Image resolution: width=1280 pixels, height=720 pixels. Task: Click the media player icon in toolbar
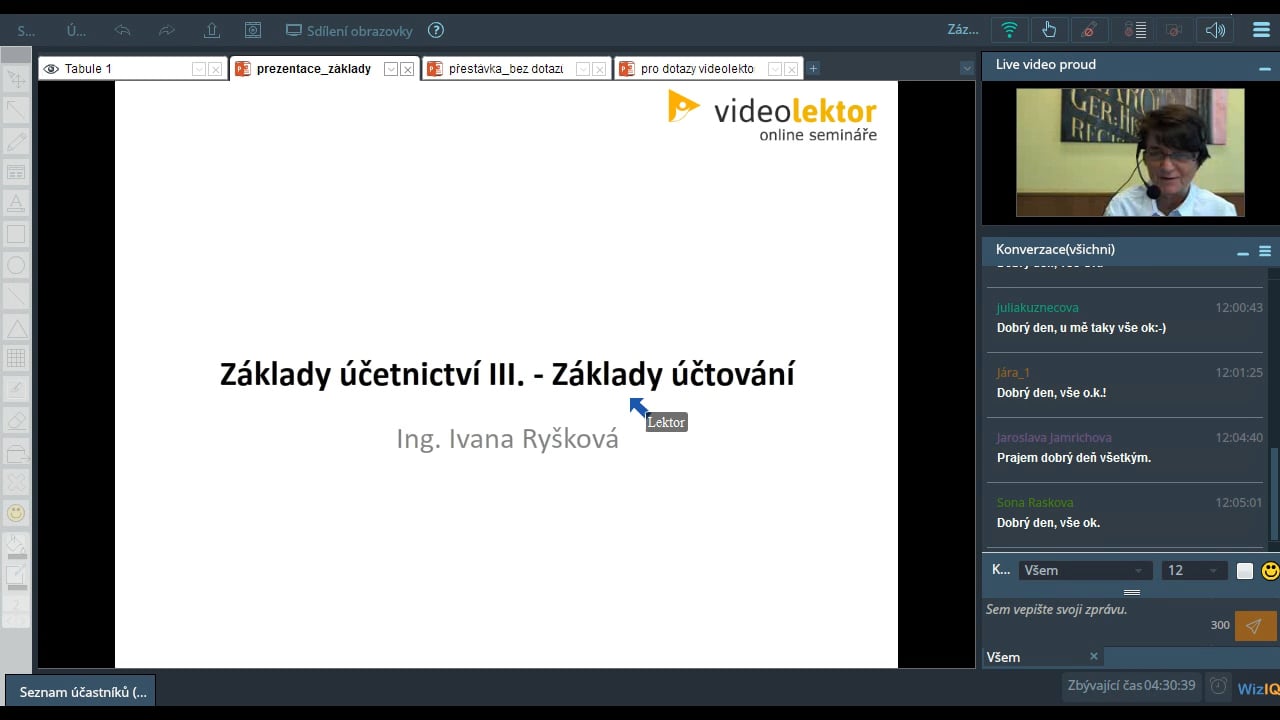coord(253,30)
